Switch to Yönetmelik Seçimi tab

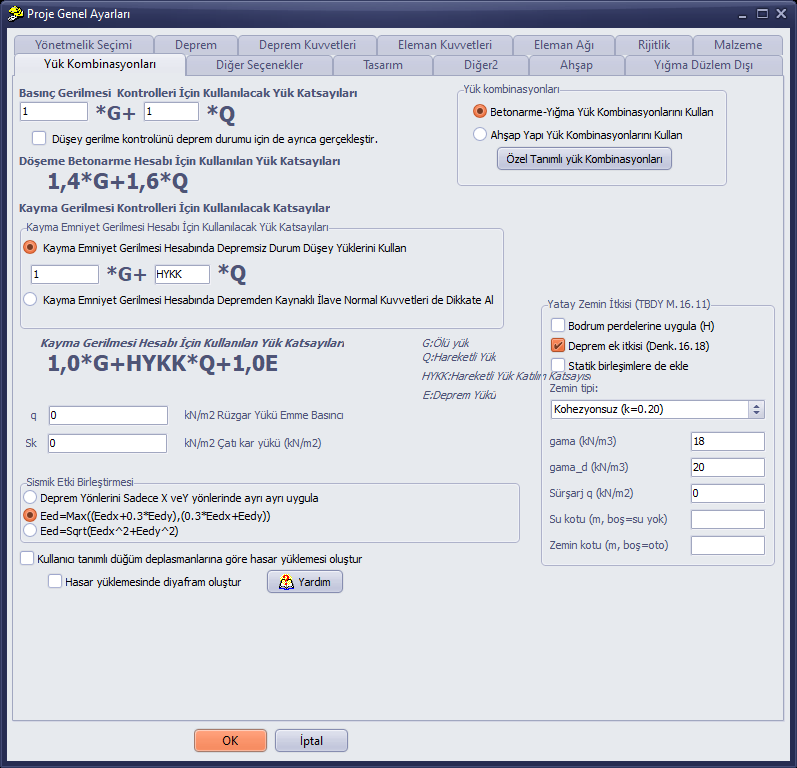click(84, 45)
